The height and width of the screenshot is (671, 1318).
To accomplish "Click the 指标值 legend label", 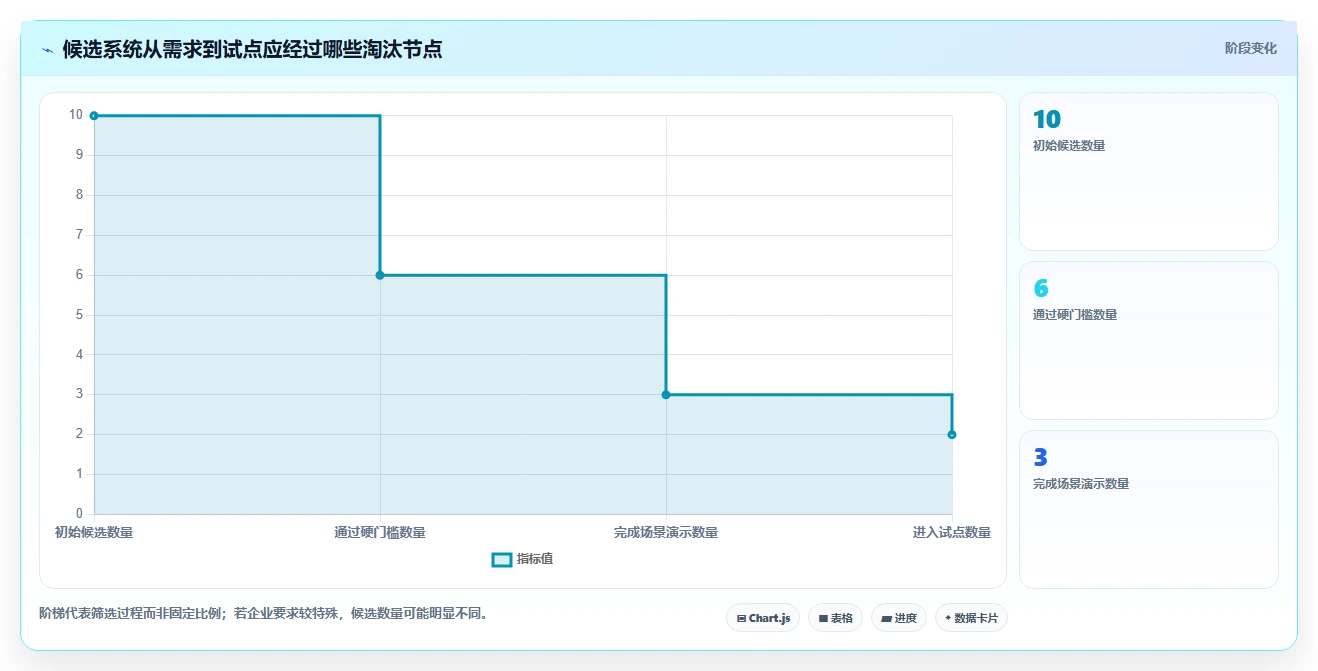I will (535, 559).
